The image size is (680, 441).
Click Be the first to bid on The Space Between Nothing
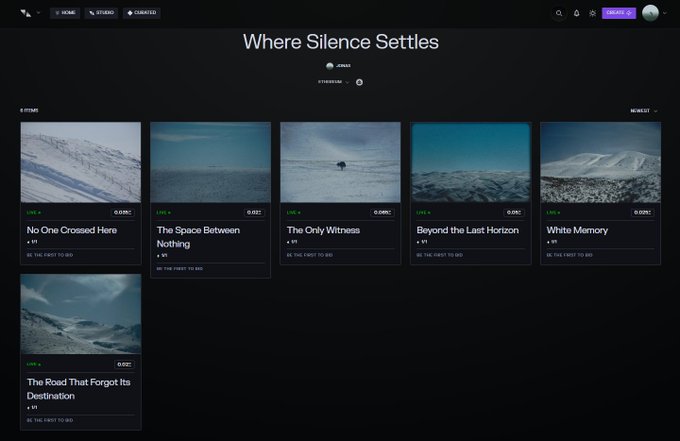180,269
